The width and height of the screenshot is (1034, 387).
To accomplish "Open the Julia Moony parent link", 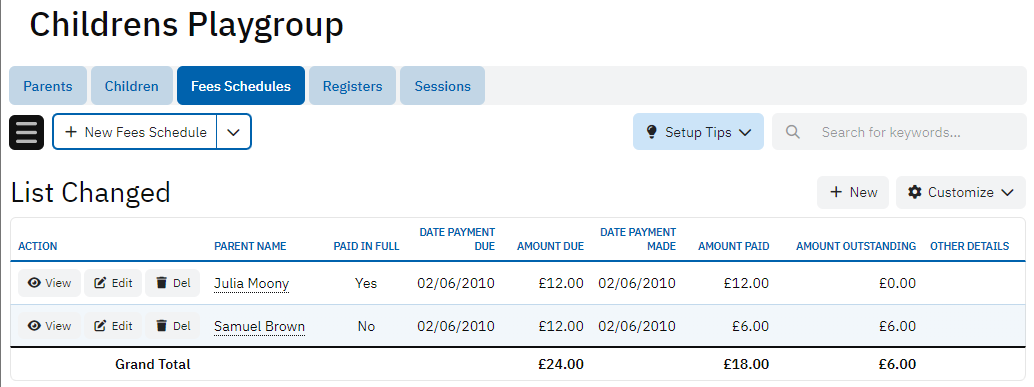I will pos(251,283).
